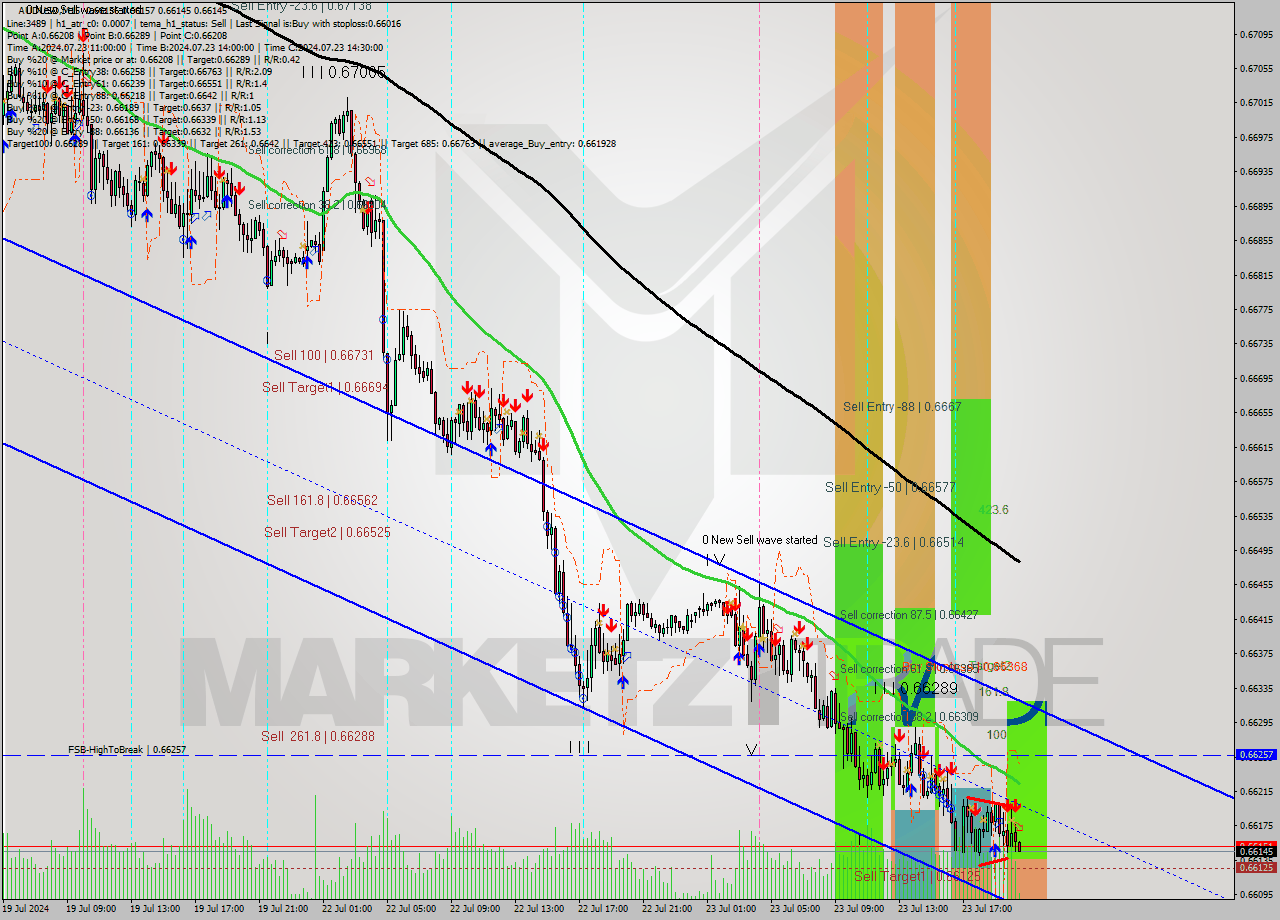Click the 'average_Buy_entry: 0.661928' text
This screenshot has height=920, width=1280.
tap(553, 144)
